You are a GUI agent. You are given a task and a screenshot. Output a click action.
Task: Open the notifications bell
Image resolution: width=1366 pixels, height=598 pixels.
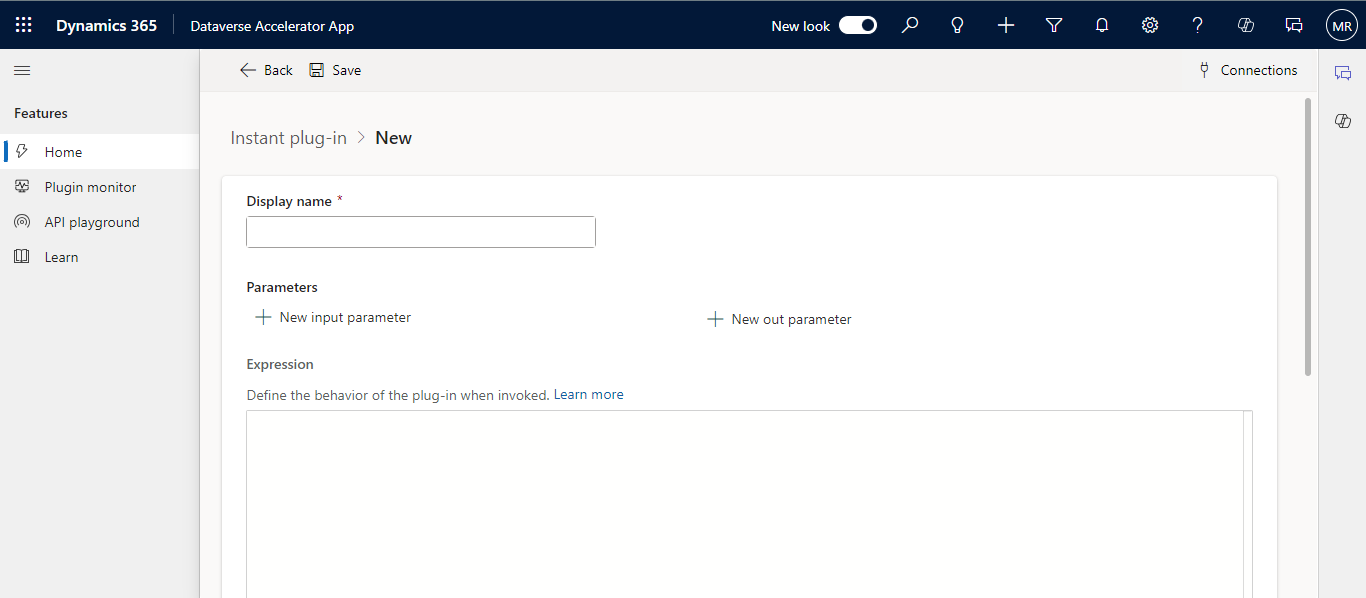pyautogui.click(x=1101, y=25)
